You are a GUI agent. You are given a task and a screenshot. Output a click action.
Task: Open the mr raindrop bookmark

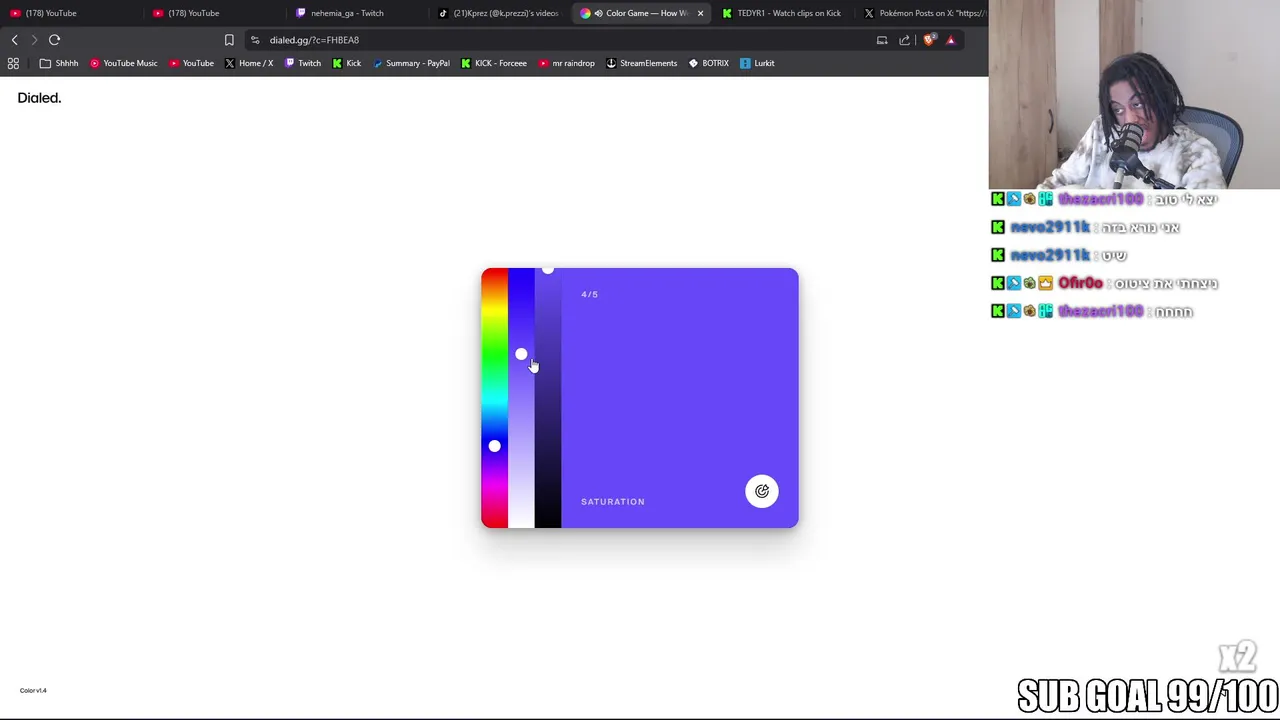567,63
